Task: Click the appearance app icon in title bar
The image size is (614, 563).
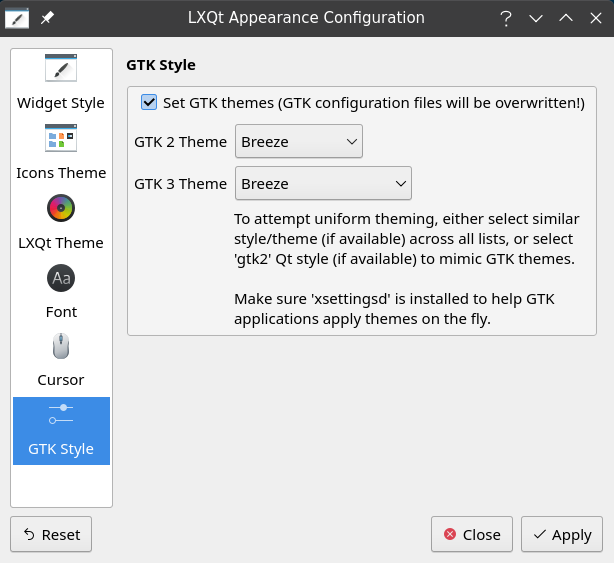Action: (17, 18)
